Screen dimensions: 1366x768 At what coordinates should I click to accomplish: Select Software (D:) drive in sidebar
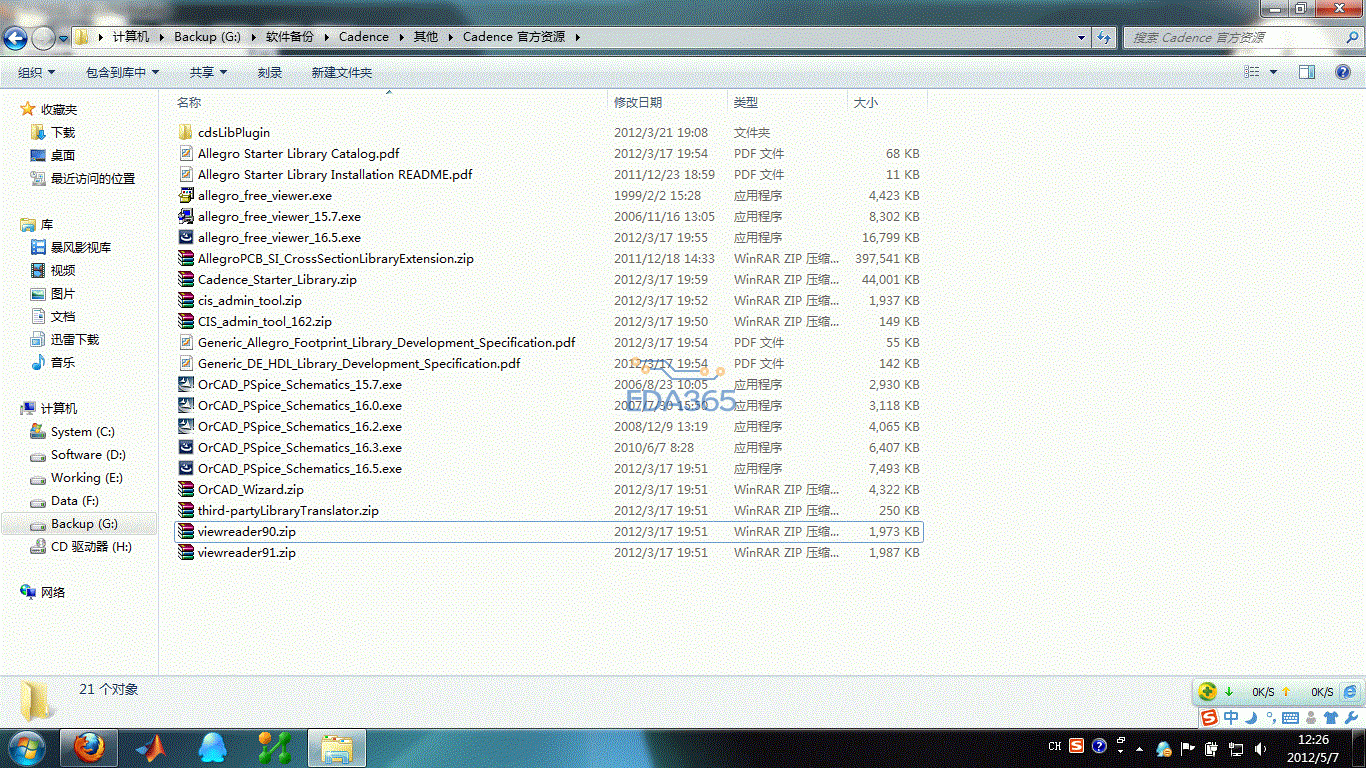(x=90, y=454)
